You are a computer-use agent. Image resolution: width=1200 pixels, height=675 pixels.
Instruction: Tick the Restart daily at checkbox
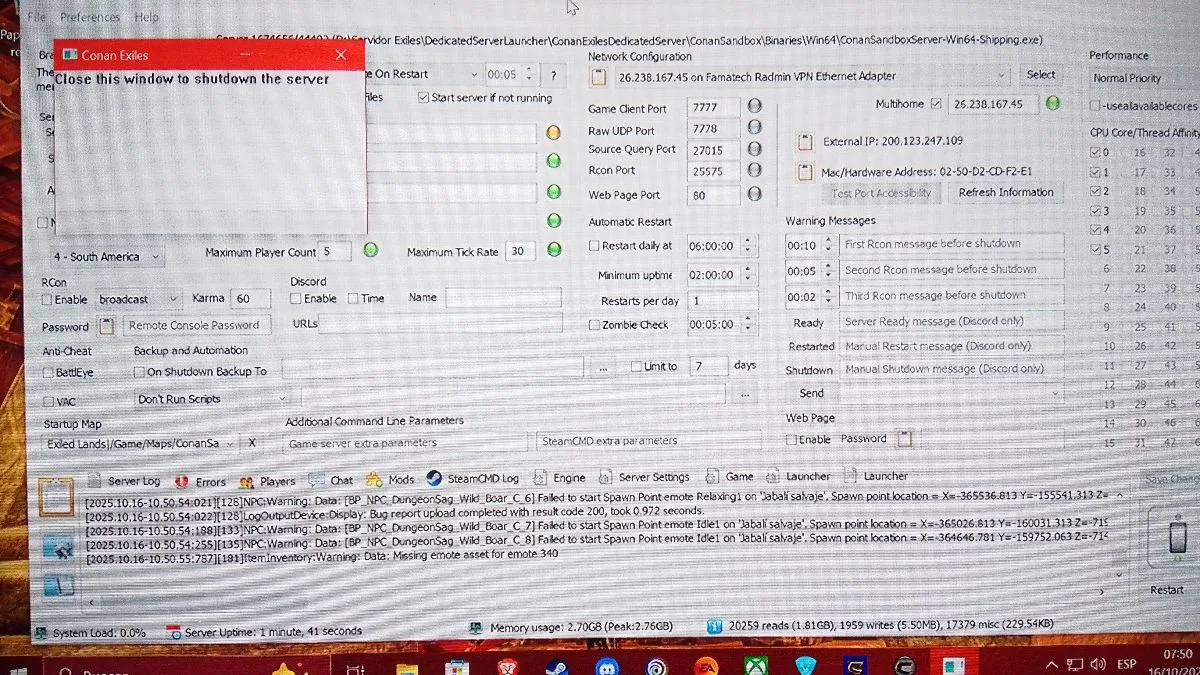pyautogui.click(x=595, y=246)
